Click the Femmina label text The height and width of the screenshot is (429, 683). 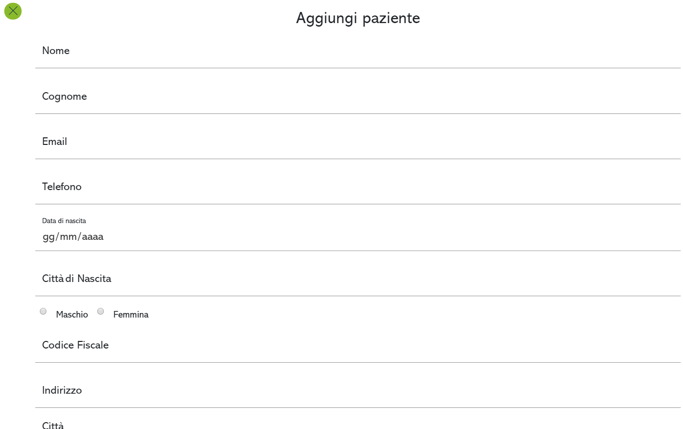[131, 314]
